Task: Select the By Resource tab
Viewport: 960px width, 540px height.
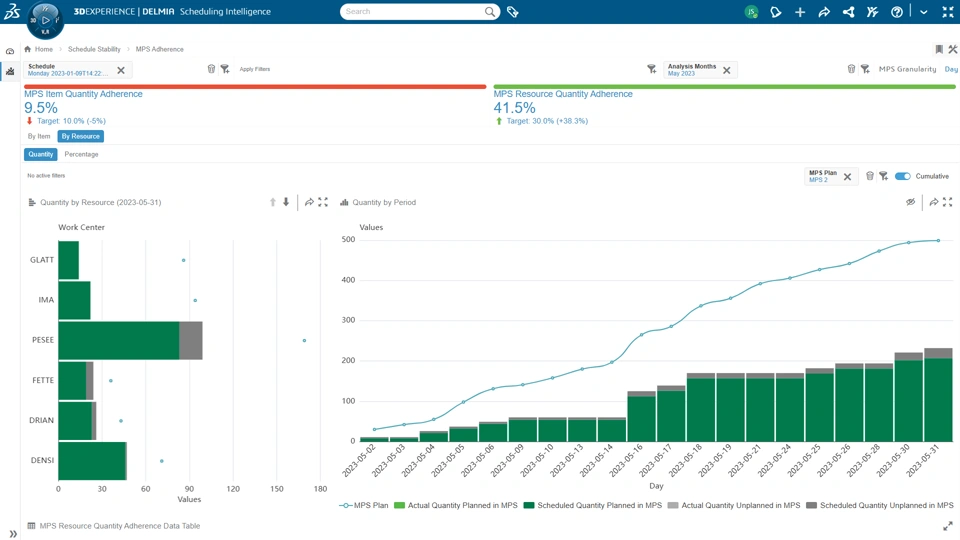Action: click(80, 137)
